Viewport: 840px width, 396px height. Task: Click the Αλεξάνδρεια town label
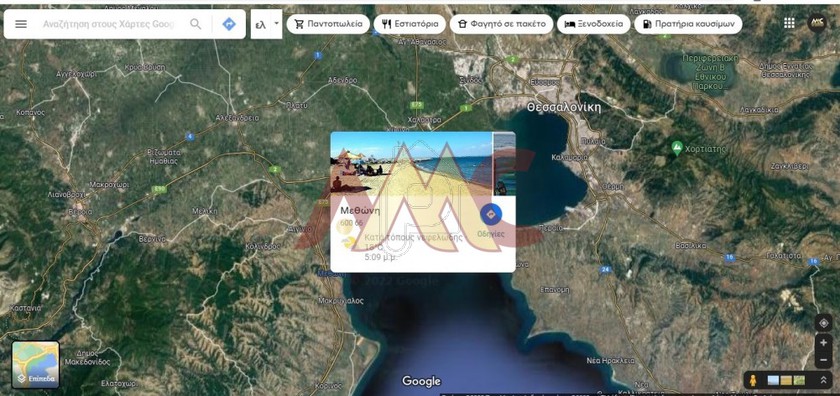pos(237,117)
